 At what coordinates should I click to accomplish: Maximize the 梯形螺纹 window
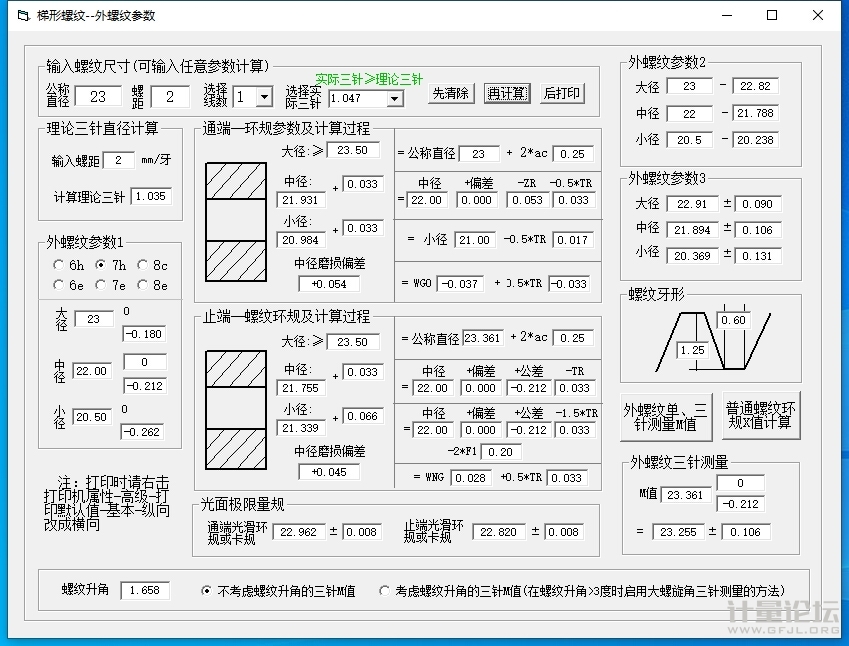point(772,15)
